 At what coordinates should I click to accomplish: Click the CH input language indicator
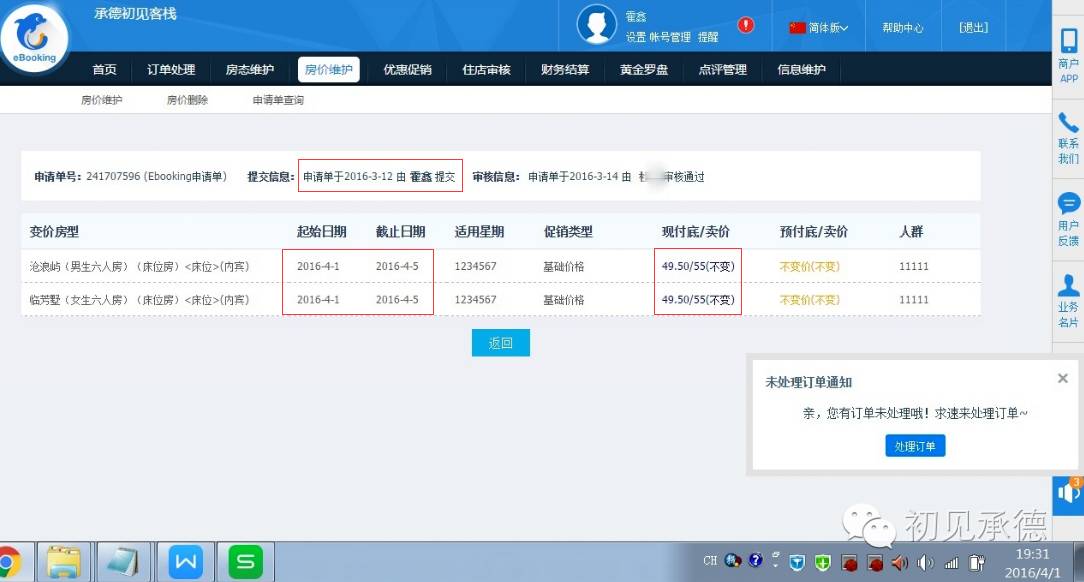click(710, 561)
